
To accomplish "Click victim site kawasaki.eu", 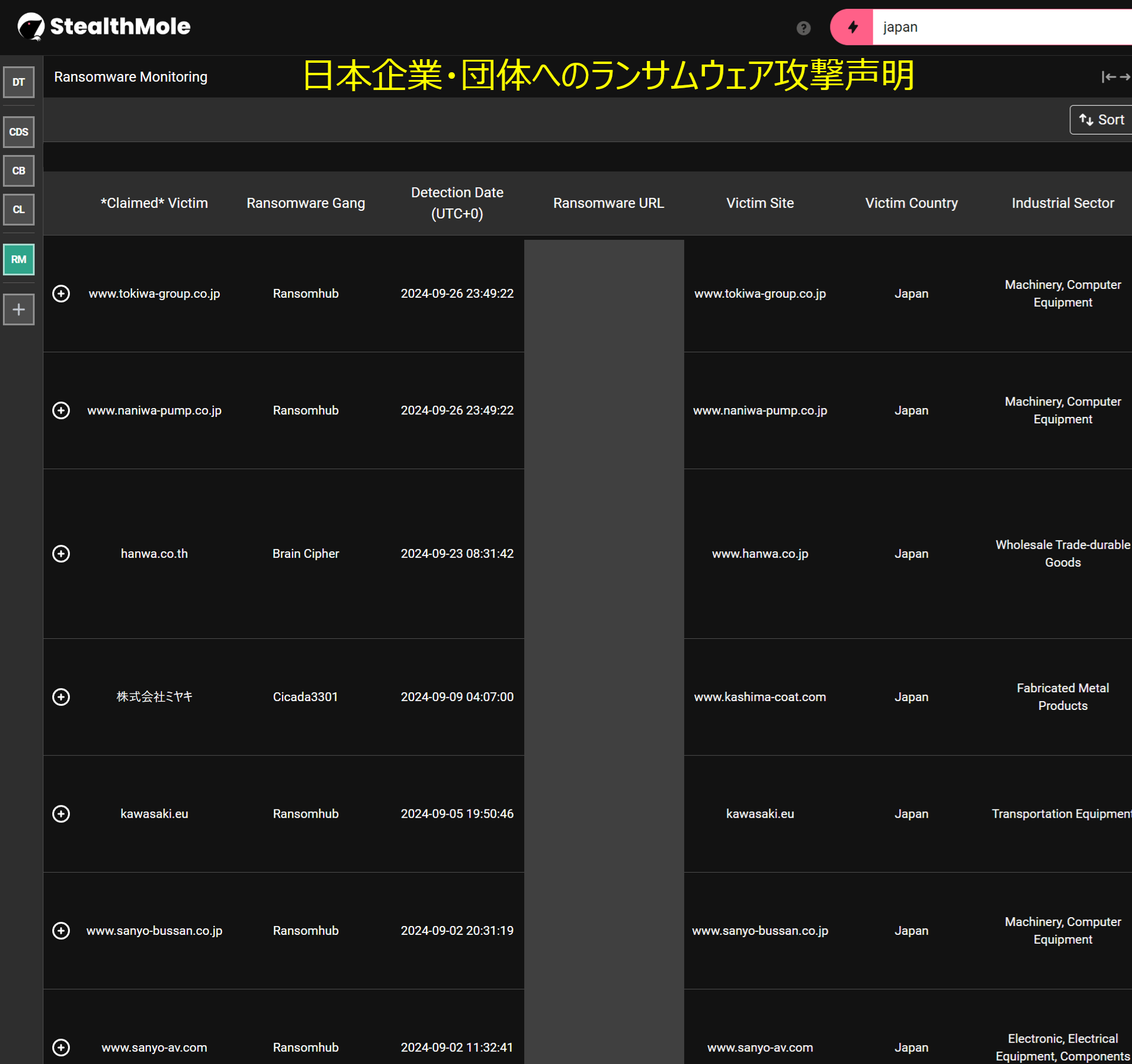I will [x=760, y=814].
